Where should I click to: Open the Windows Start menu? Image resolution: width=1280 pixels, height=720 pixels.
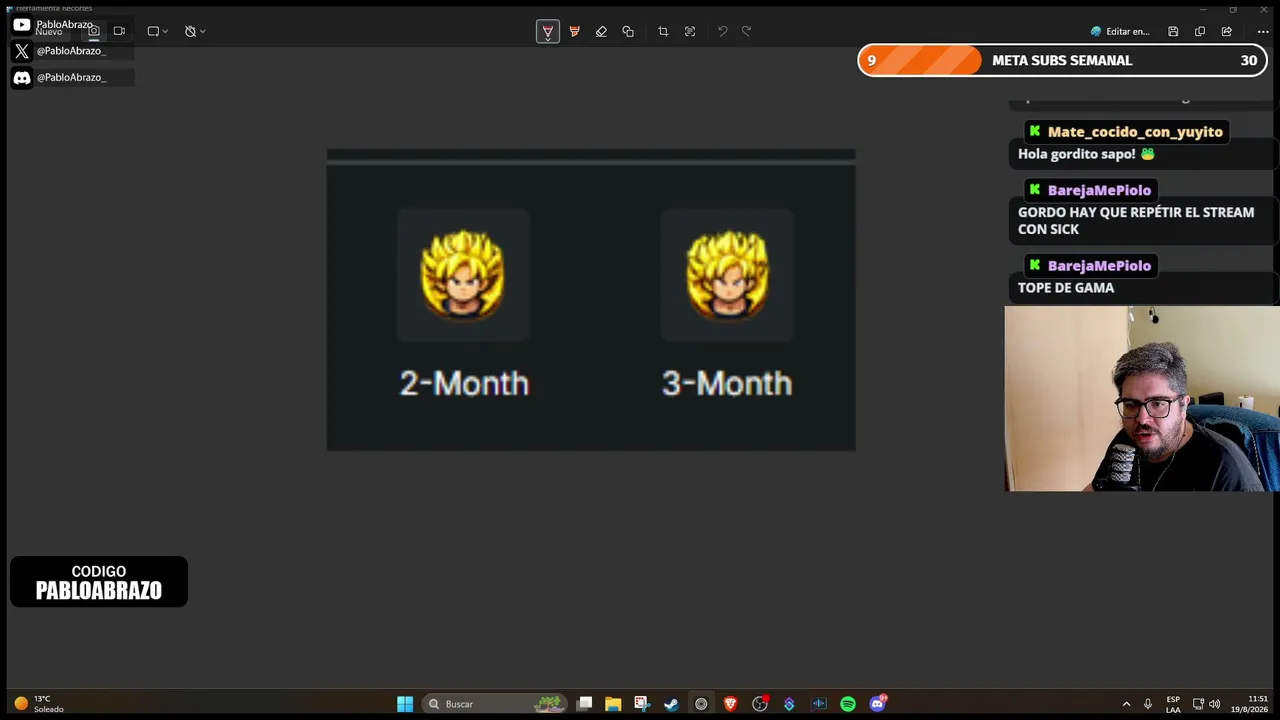(x=405, y=704)
